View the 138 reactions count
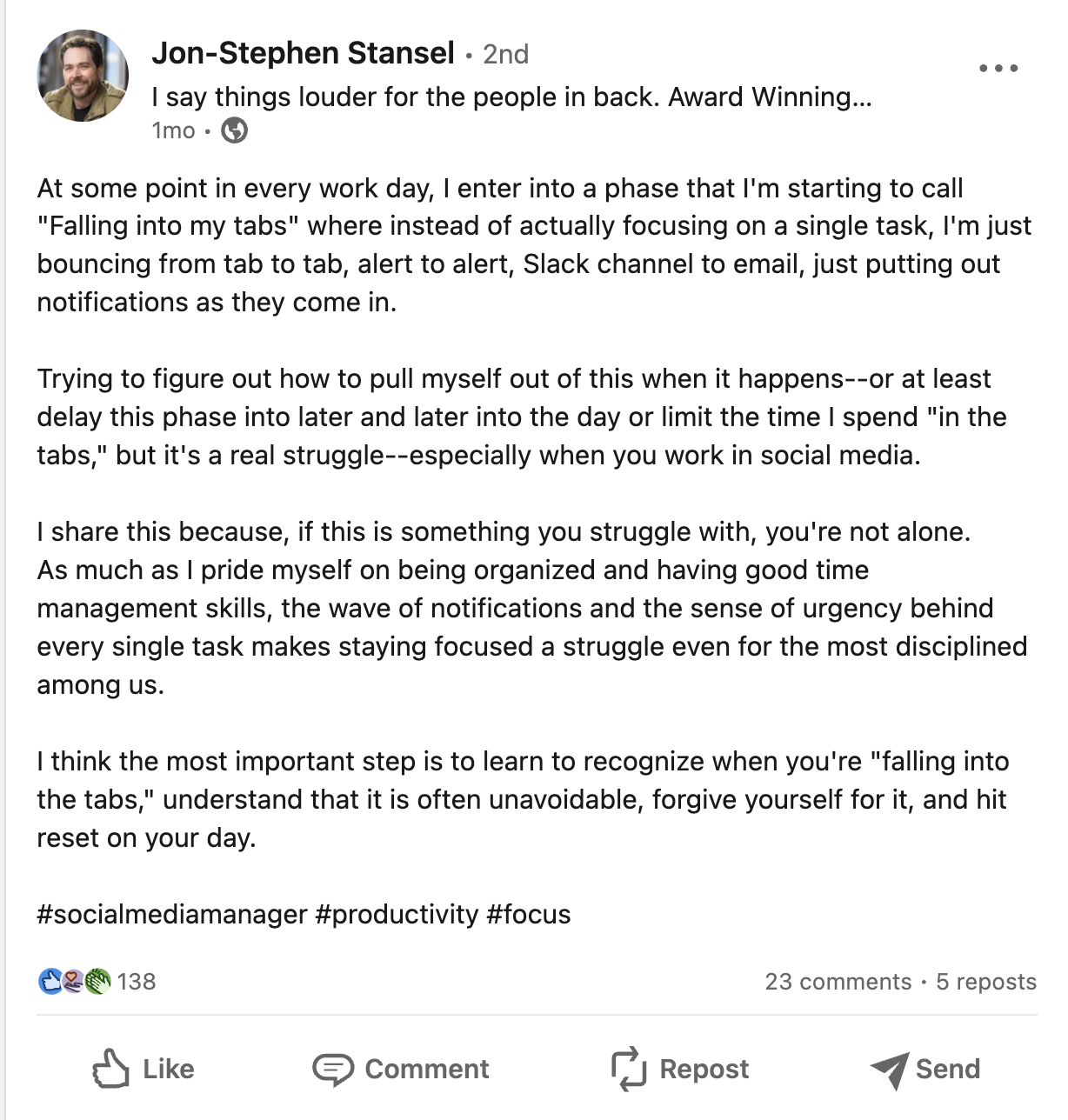Screen dimensions: 1068x1120 coord(137,982)
